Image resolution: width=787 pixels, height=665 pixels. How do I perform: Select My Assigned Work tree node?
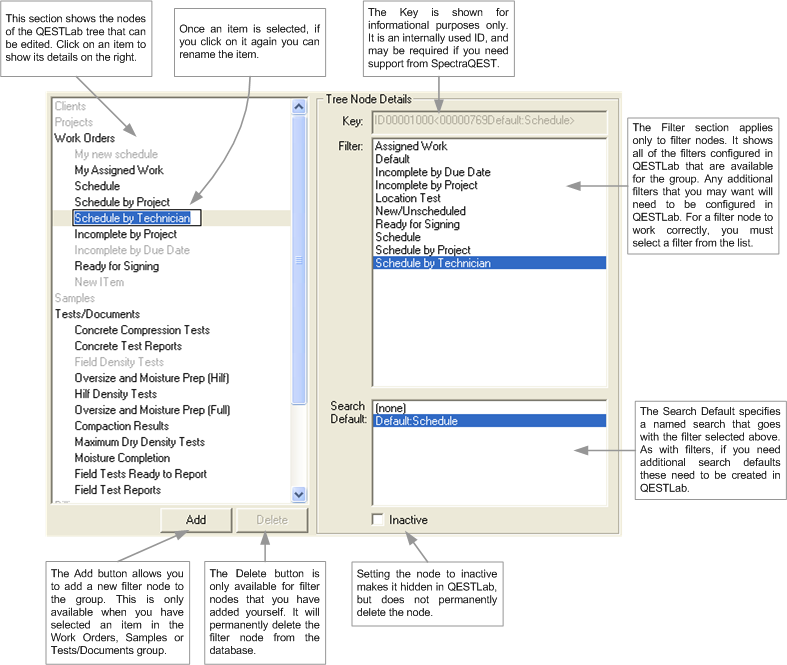click(x=118, y=170)
